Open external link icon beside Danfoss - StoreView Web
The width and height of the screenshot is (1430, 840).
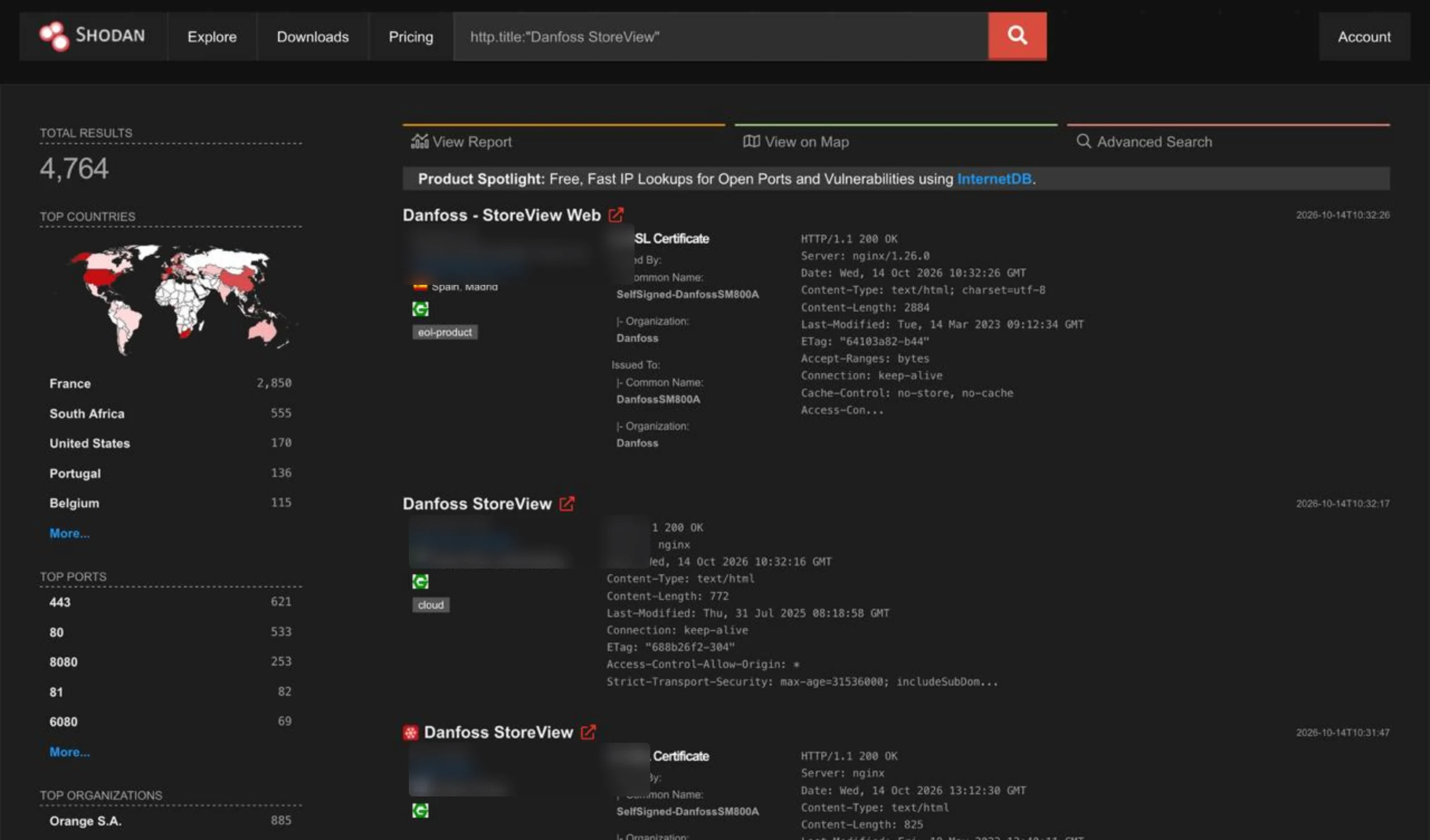(x=616, y=215)
